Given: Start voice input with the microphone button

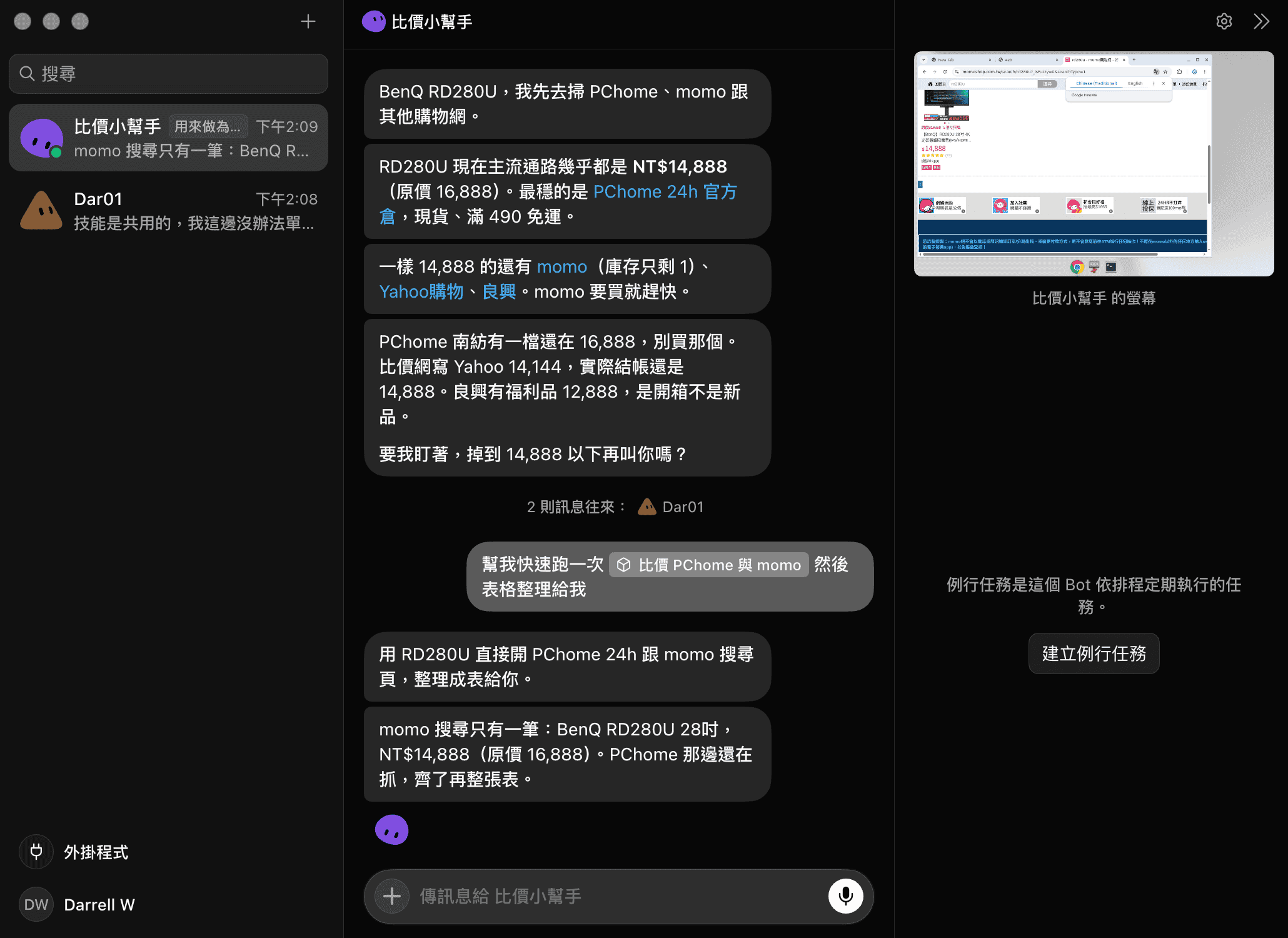Looking at the screenshot, I should click(x=845, y=896).
